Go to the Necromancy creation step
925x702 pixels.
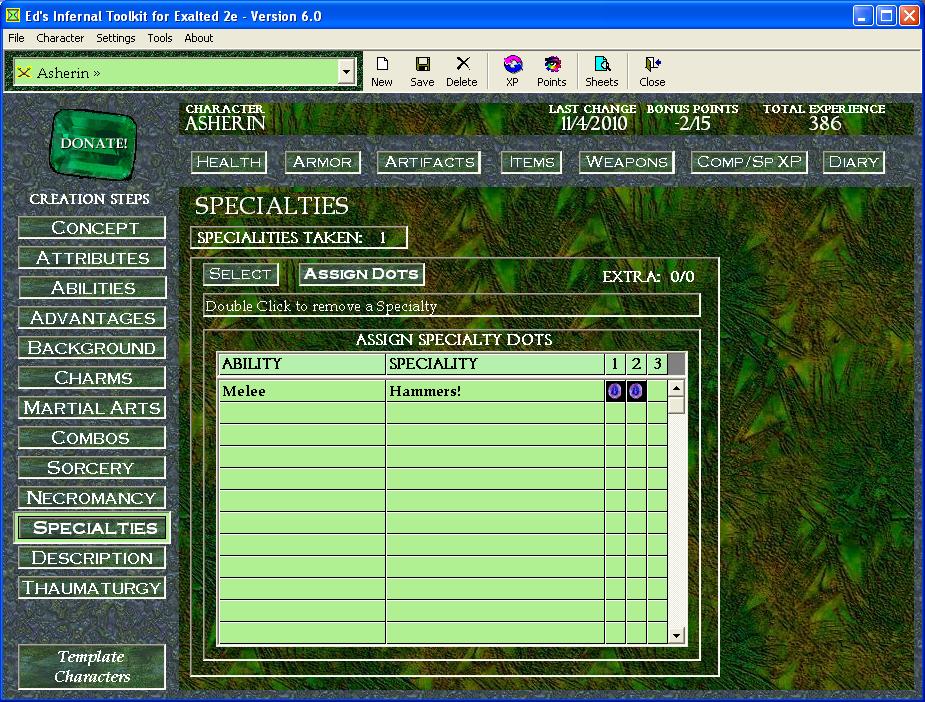92,498
